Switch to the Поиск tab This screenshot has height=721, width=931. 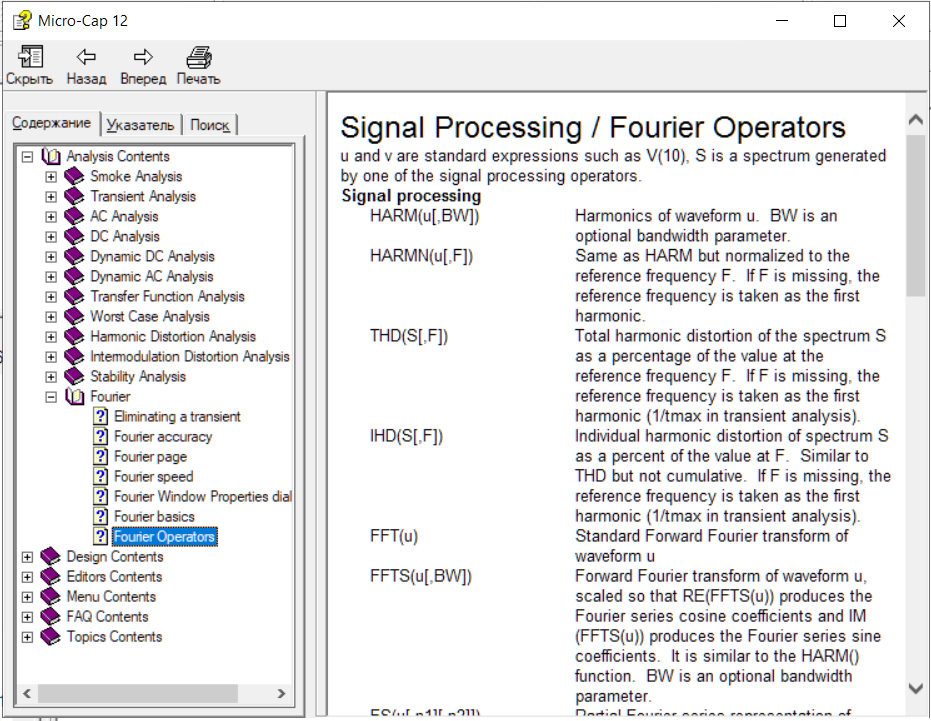point(210,125)
